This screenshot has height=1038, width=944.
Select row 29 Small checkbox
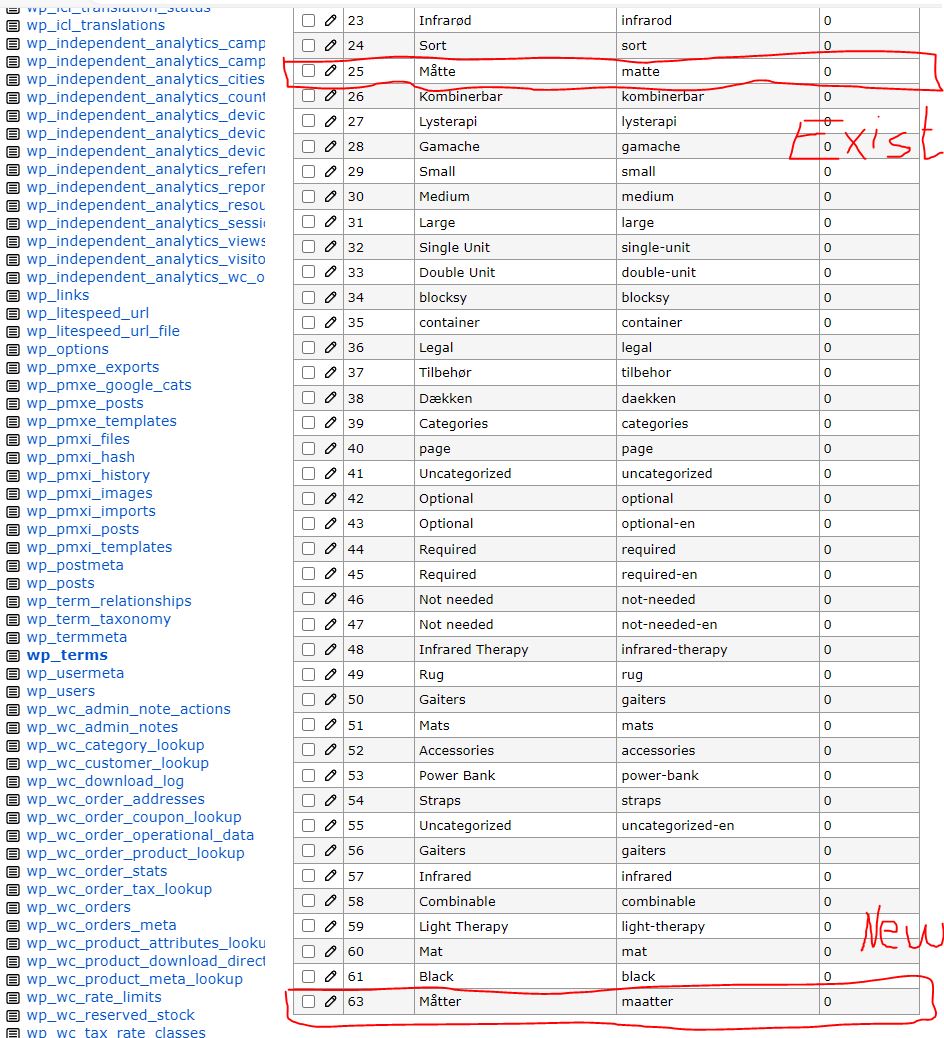[x=308, y=171]
